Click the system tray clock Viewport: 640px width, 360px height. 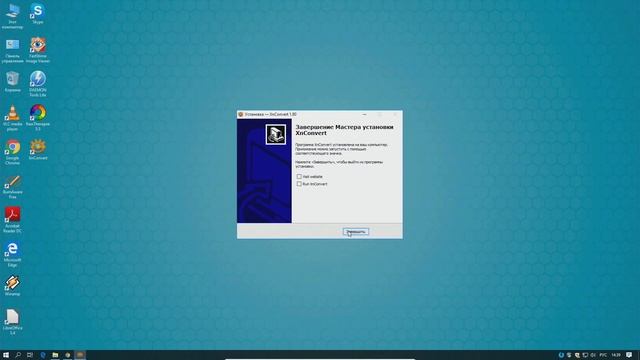(x=616, y=355)
